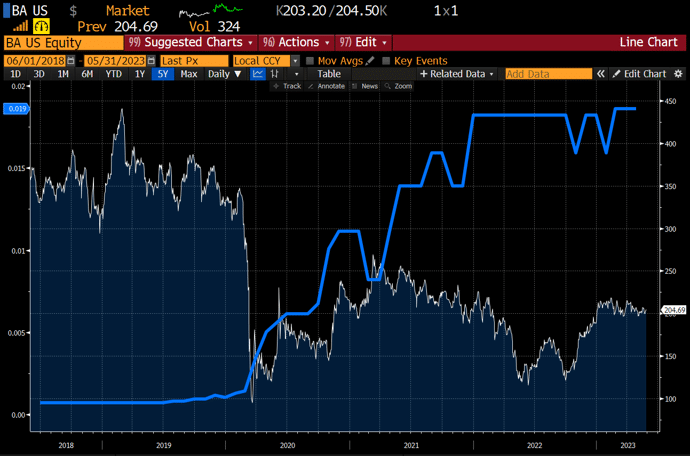Viewport: 690px width, 456px height.
Task: Open the Last Px field selector
Action: 195,61
